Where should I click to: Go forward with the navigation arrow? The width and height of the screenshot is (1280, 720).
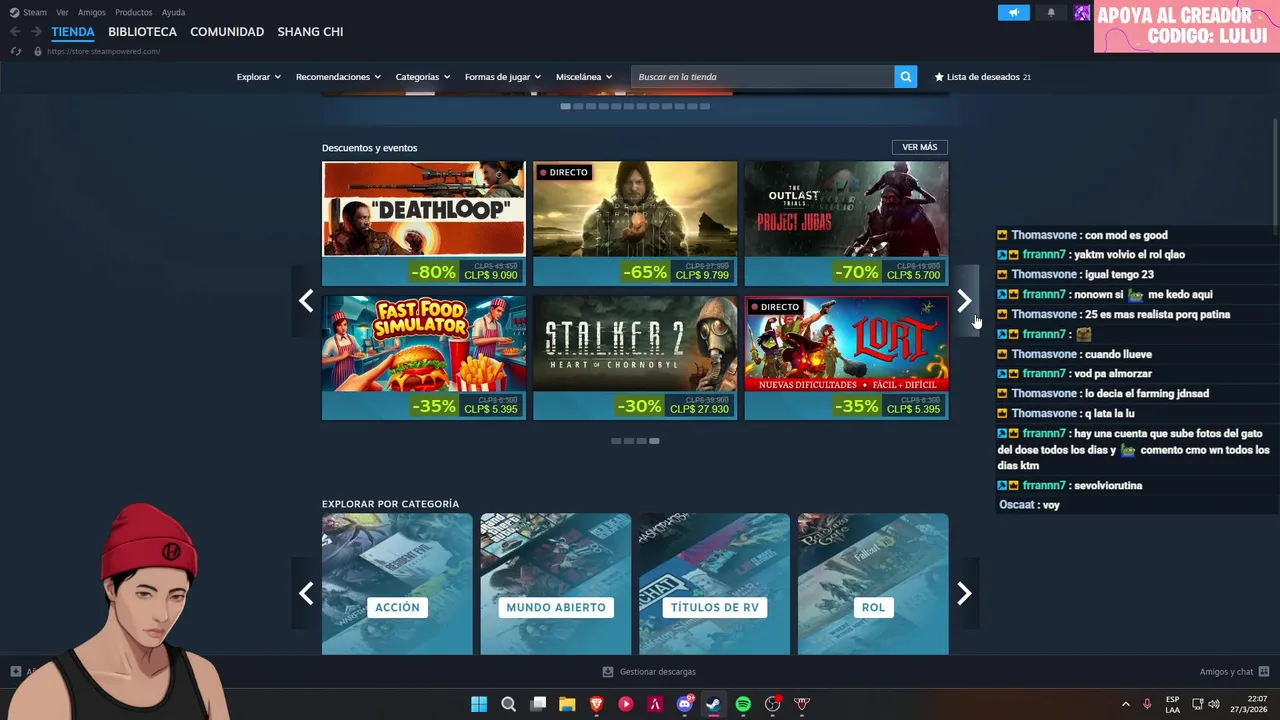[36, 32]
